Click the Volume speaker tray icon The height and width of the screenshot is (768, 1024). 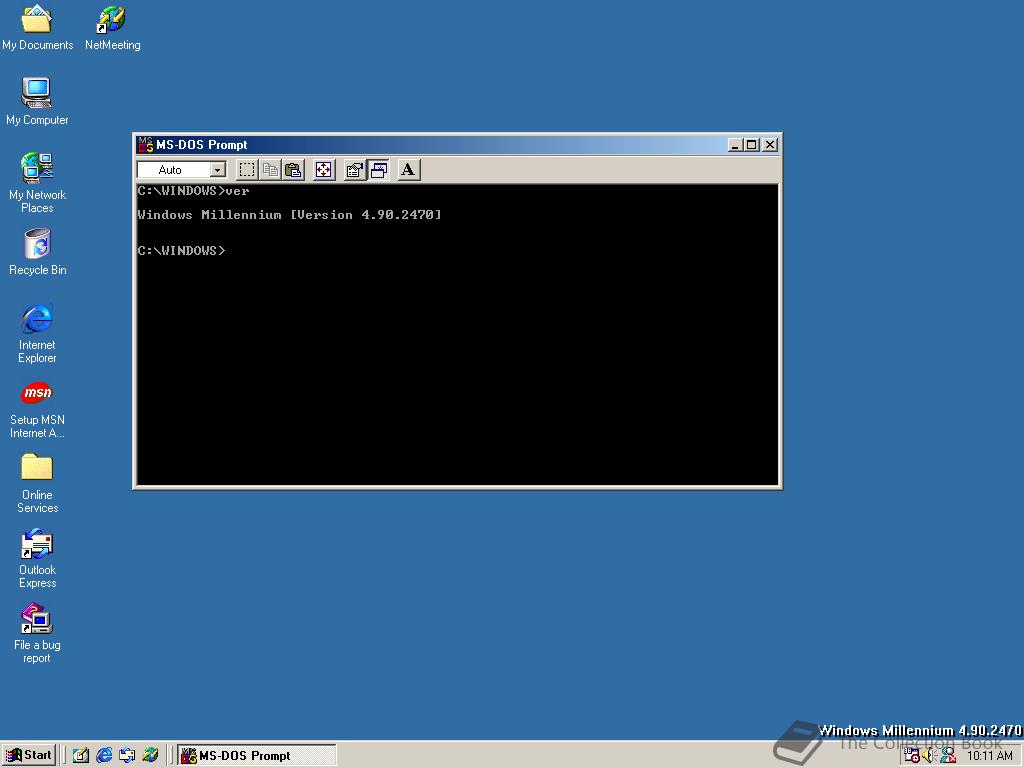tap(929, 756)
